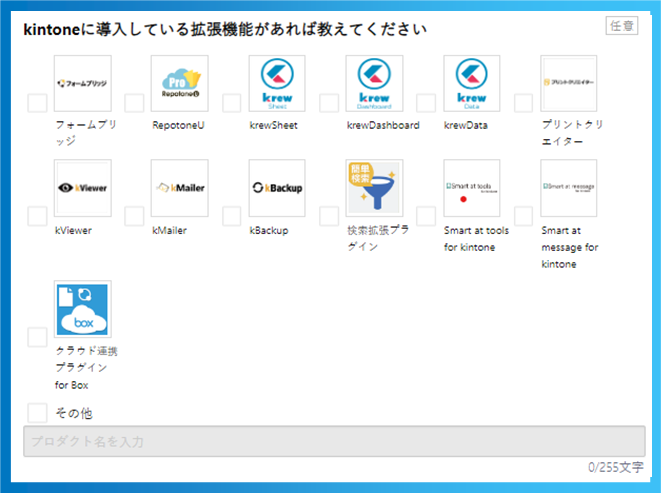Click the クラウド連携プラグイン for Box label

(x=86, y=367)
